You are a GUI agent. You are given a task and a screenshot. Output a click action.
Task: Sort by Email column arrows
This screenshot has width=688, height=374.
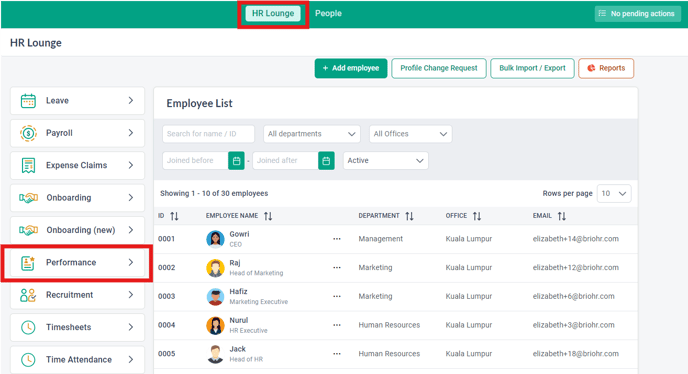[562, 216]
